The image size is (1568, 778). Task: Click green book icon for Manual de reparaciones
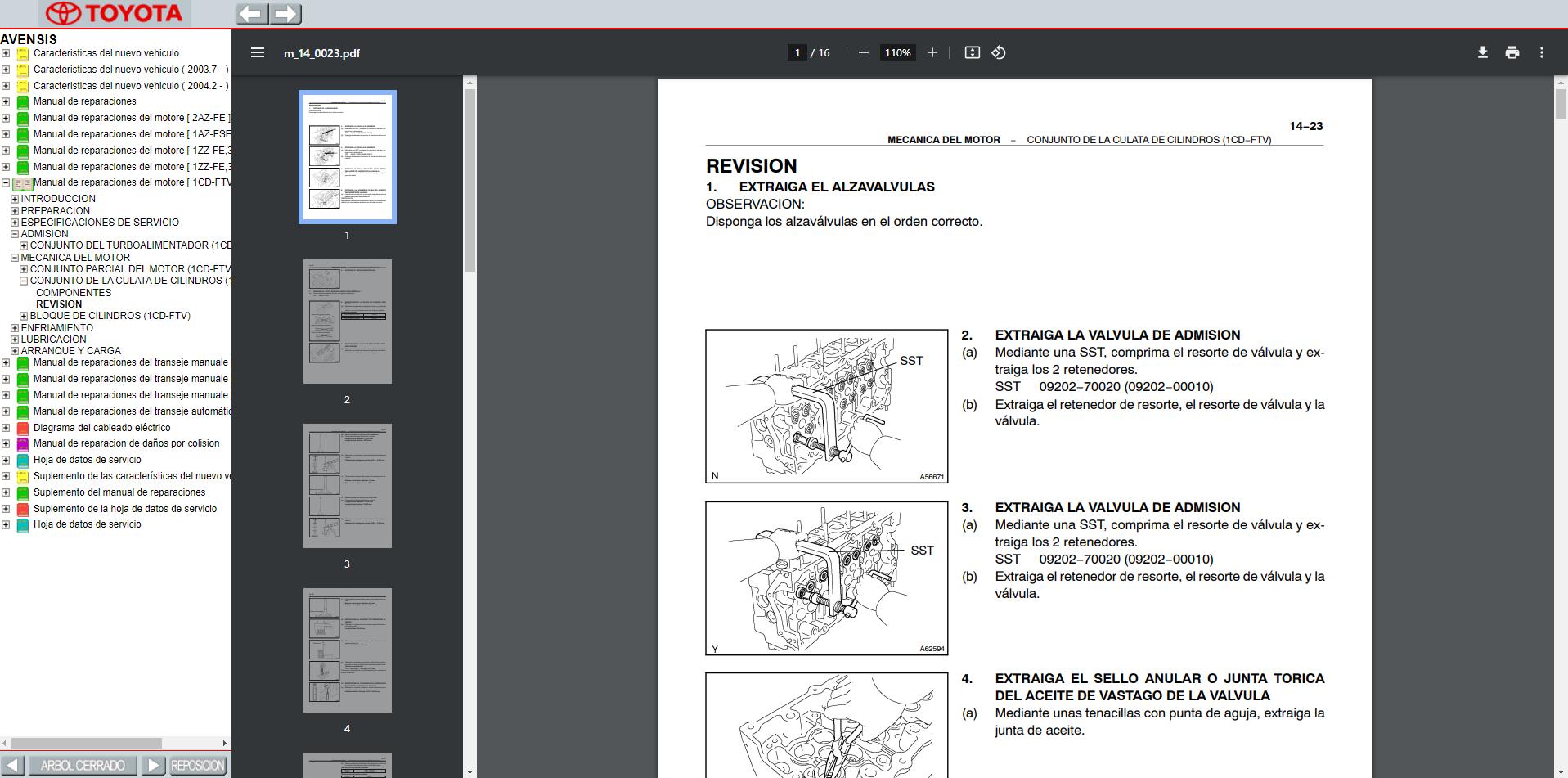(23, 102)
